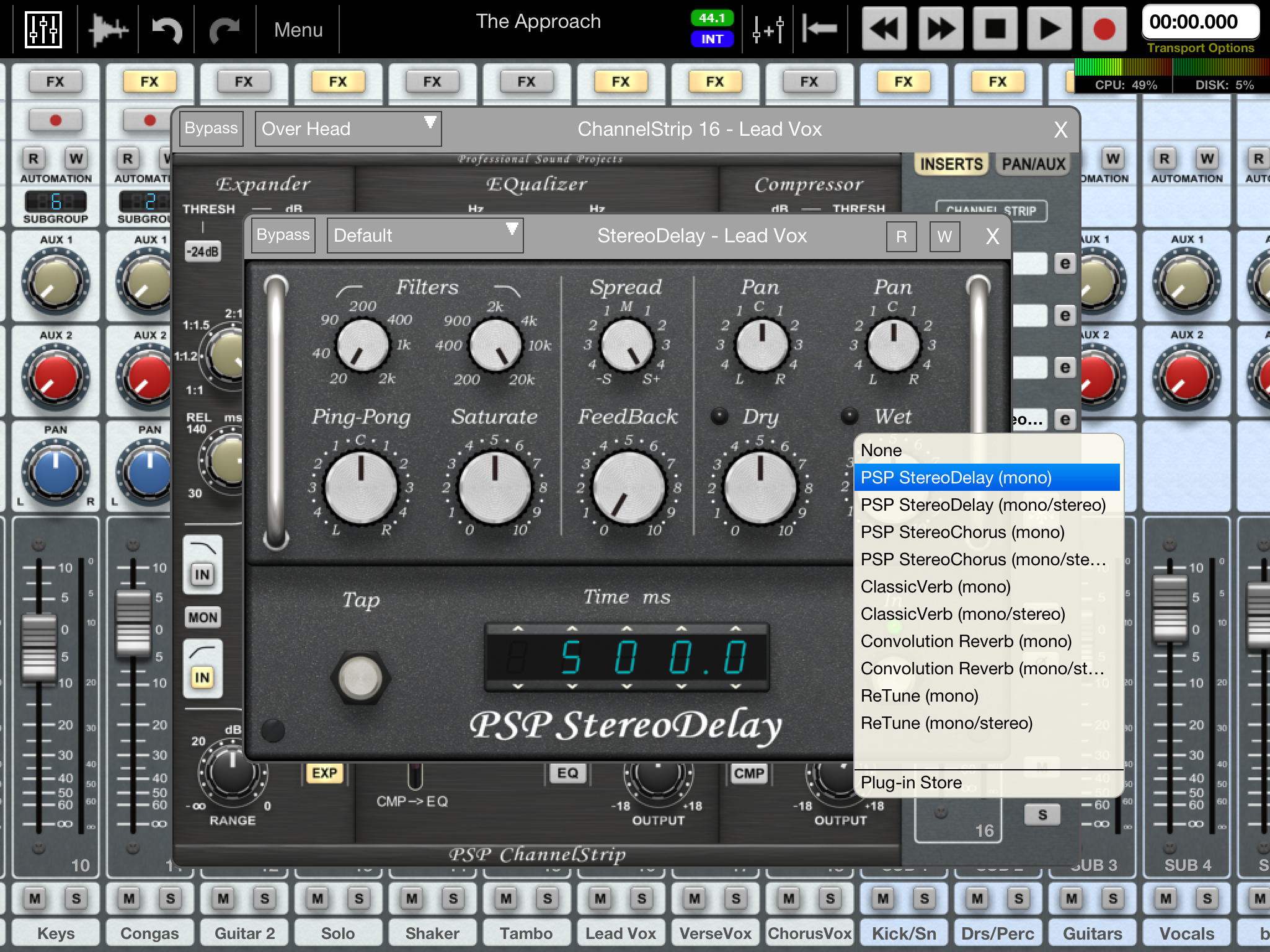The image size is (1270, 952).
Task: Toggle the Expander low-pass filter IN button
Action: coord(203,574)
